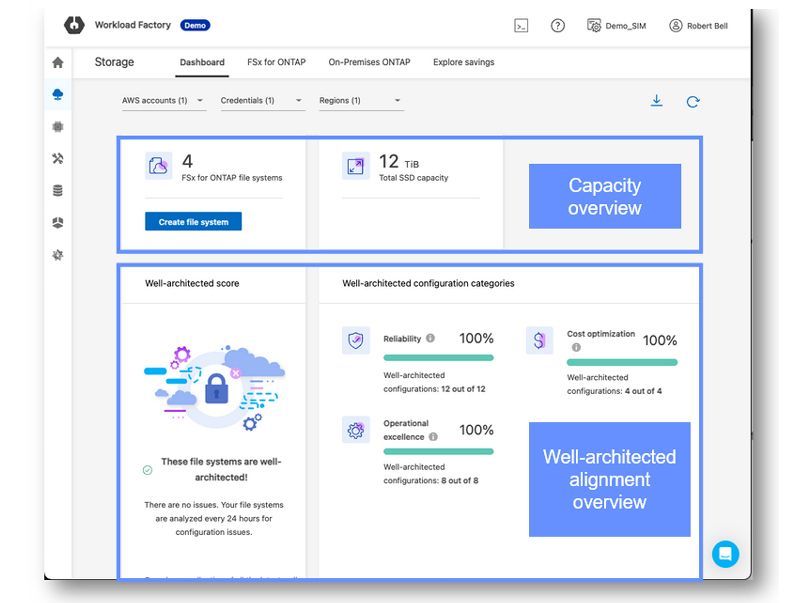This screenshot has height=603, width=804.
Task: Open the help question mark icon
Action: pos(558,26)
